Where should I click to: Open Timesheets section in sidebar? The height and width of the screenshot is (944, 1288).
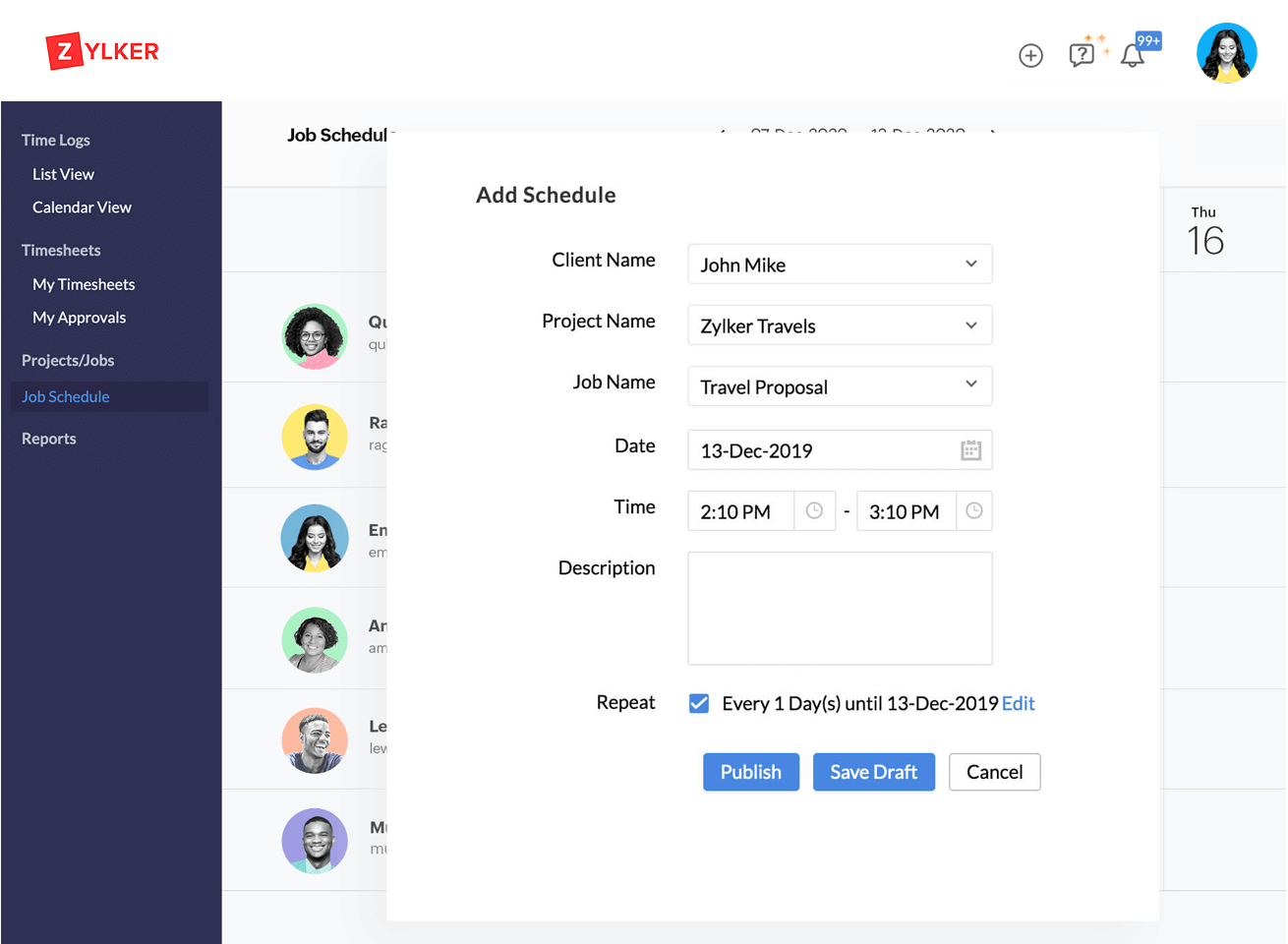[x=61, y=250]
